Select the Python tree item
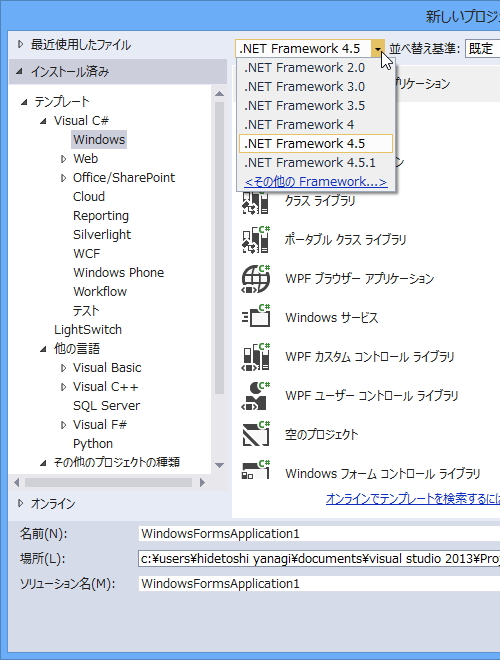 coord(93,444)
